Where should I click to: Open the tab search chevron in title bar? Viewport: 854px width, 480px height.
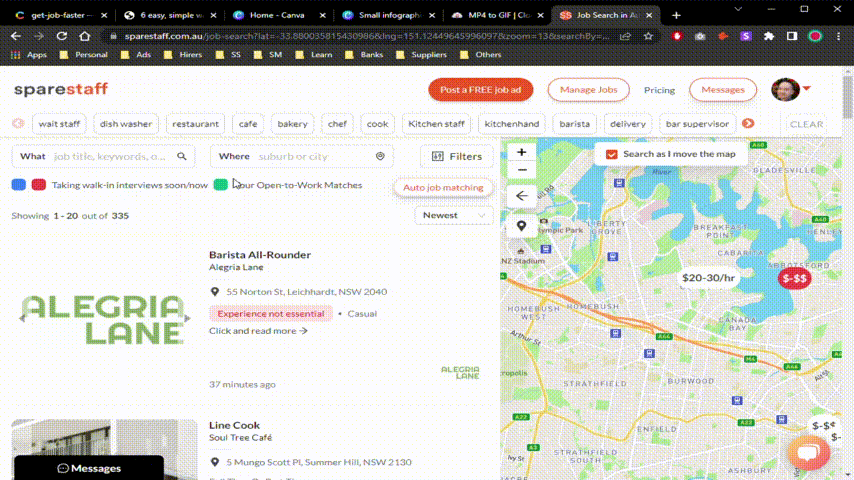point(738,9)
